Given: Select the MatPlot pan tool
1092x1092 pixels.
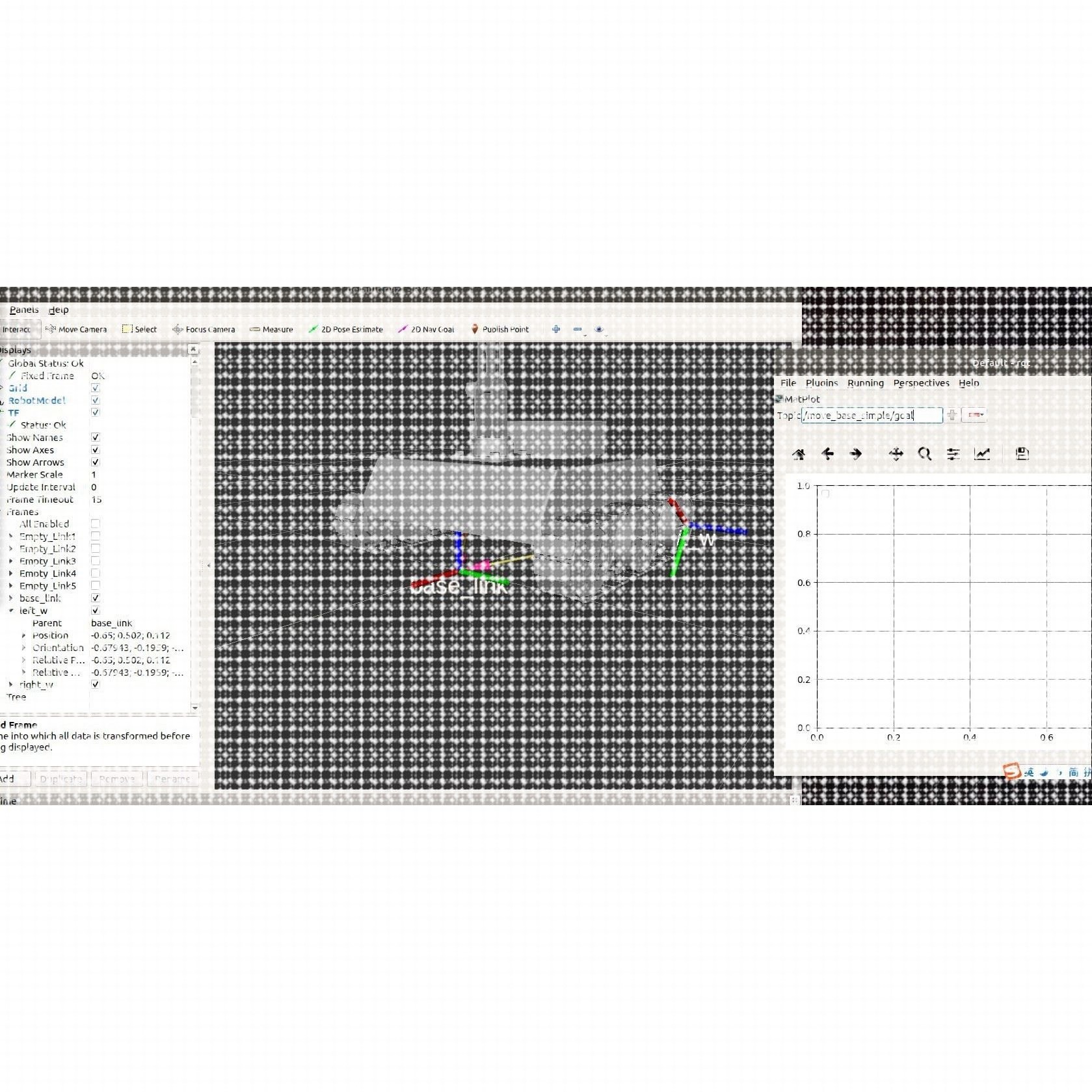Looking at the screenshot, I should point(896,454).
